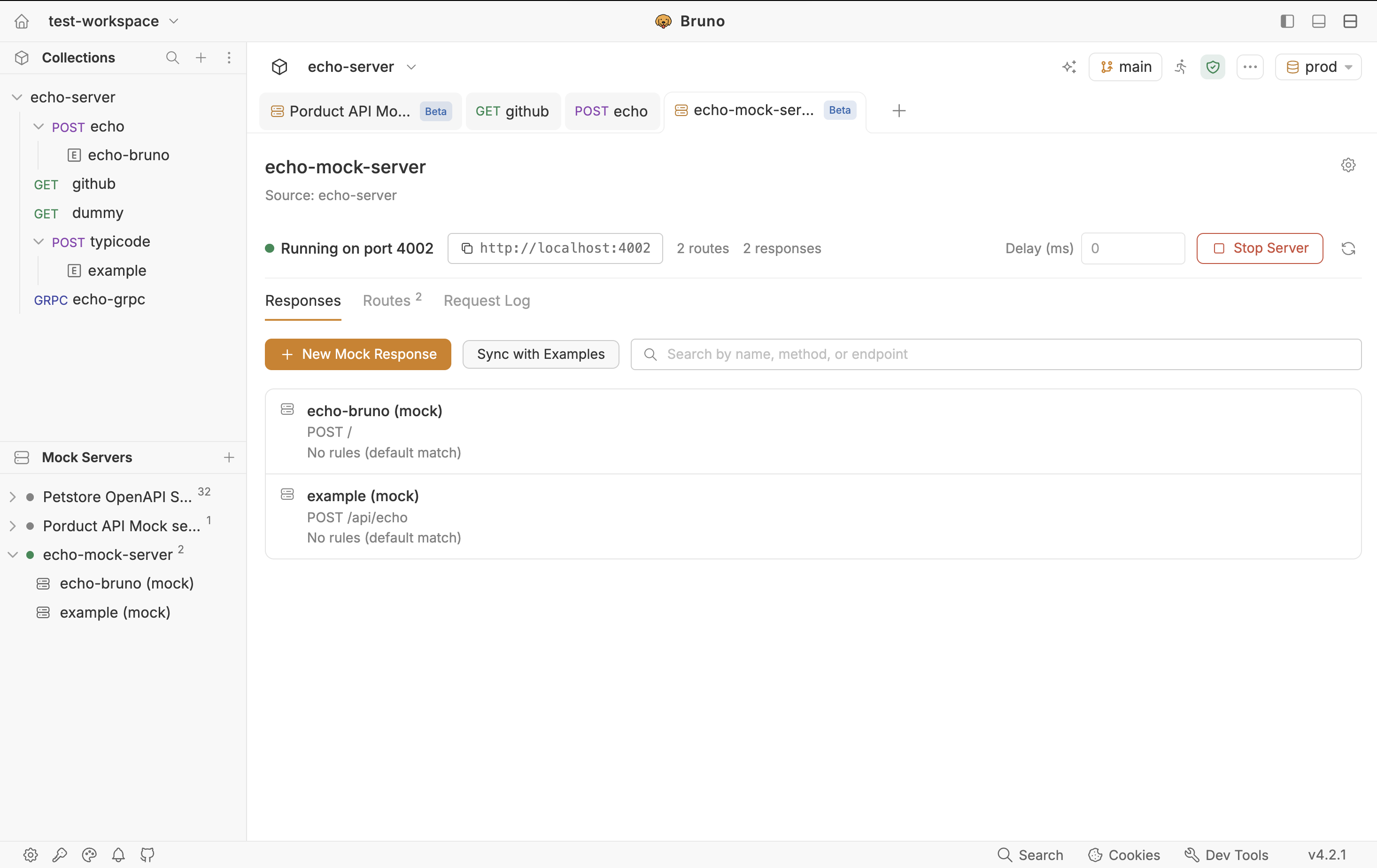Stop the mock server
Viewport: 1377px width, 868px height.
pos(1260,248)
